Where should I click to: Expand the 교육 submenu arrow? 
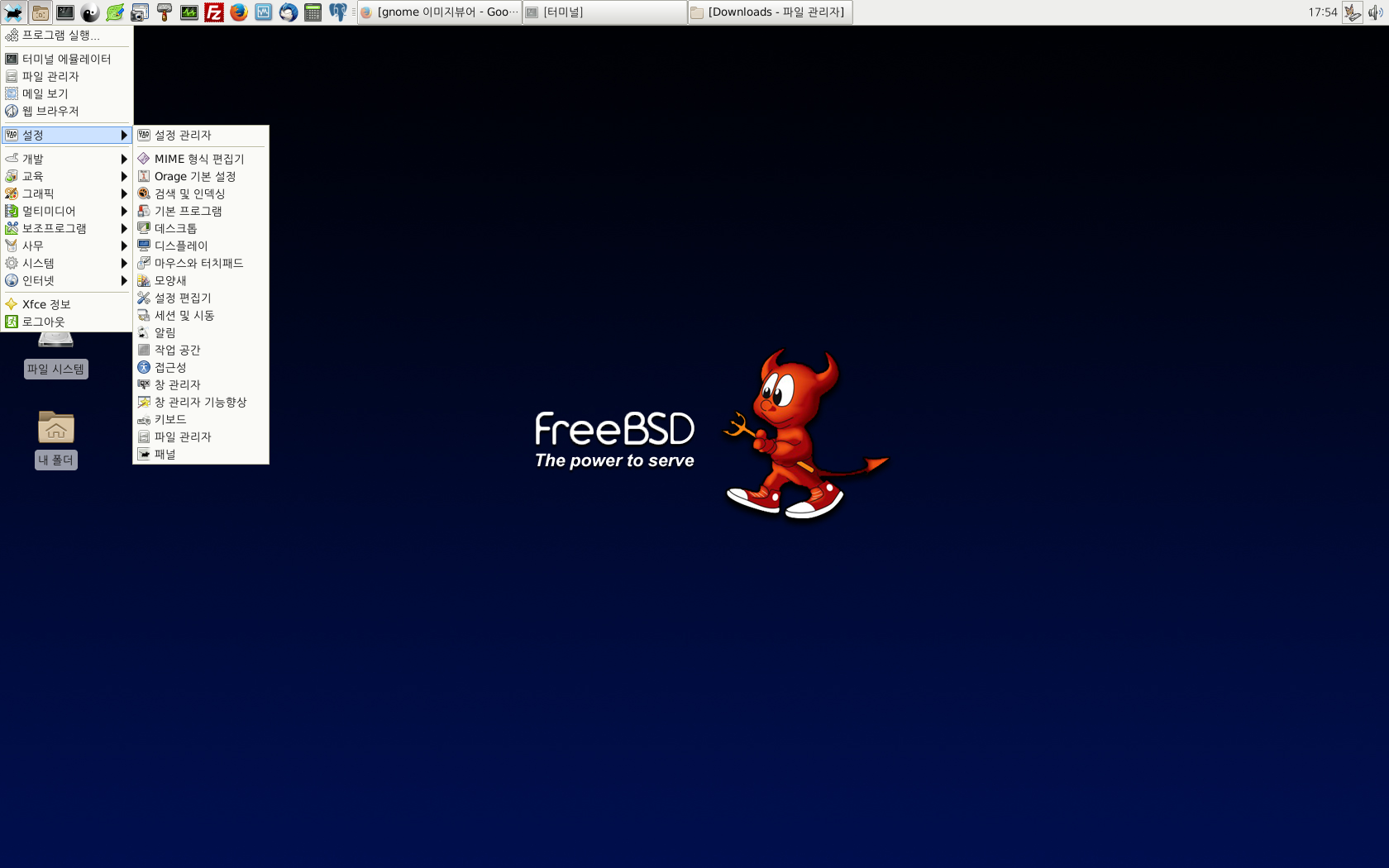124,176
